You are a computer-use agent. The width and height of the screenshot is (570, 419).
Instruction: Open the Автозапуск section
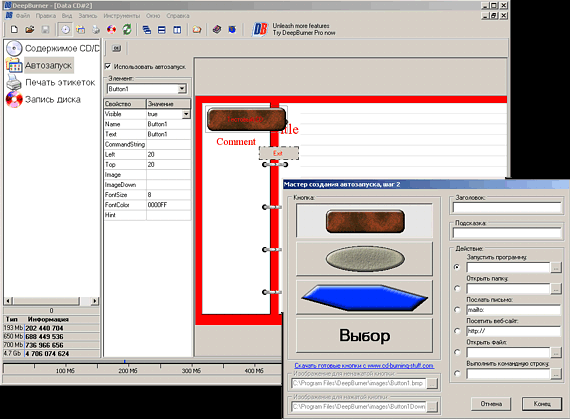pyautogui.click(x=40, y=65)
